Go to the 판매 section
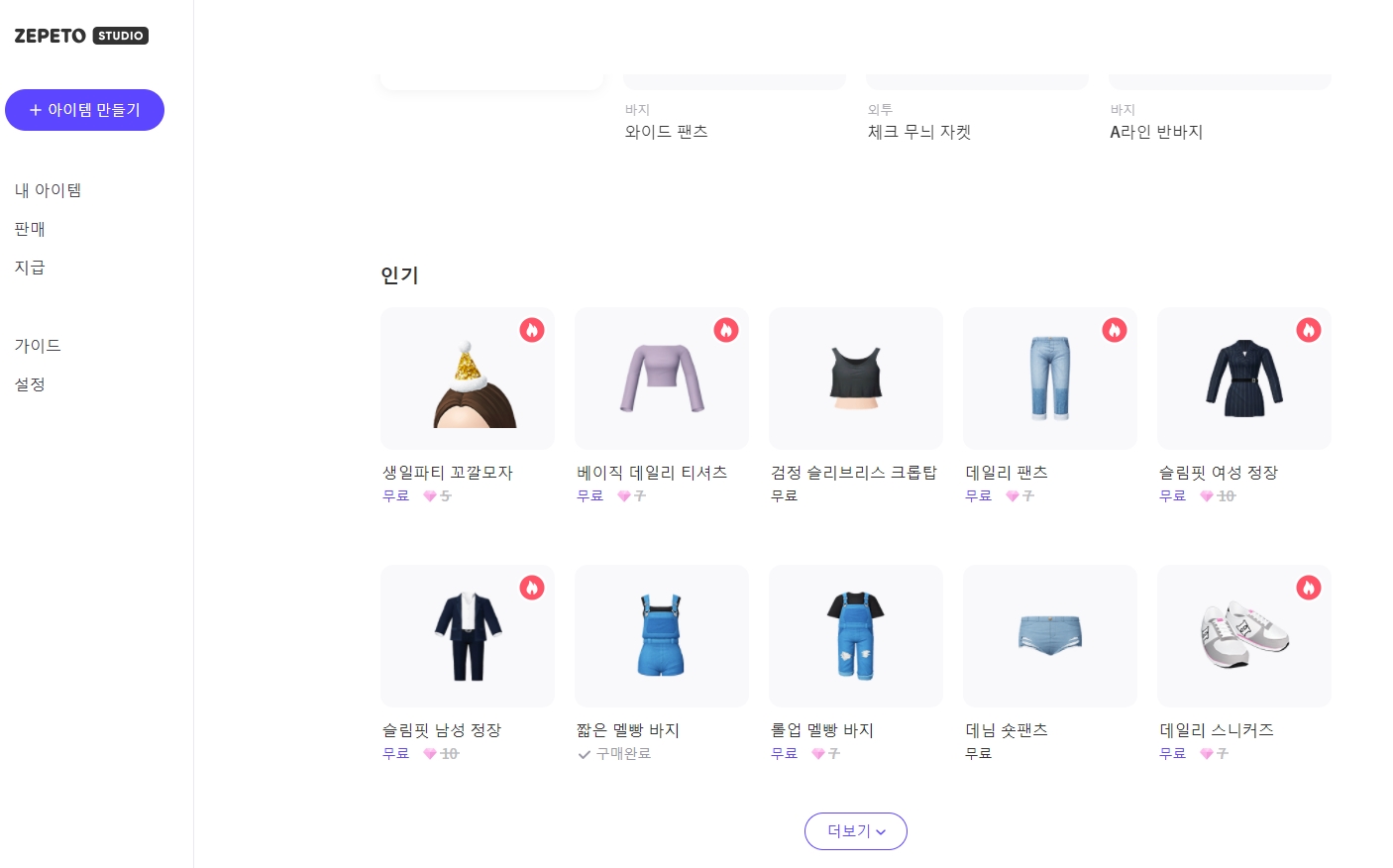The height and width of the screenshot is (868, 1393). click(x=30, y=229)
